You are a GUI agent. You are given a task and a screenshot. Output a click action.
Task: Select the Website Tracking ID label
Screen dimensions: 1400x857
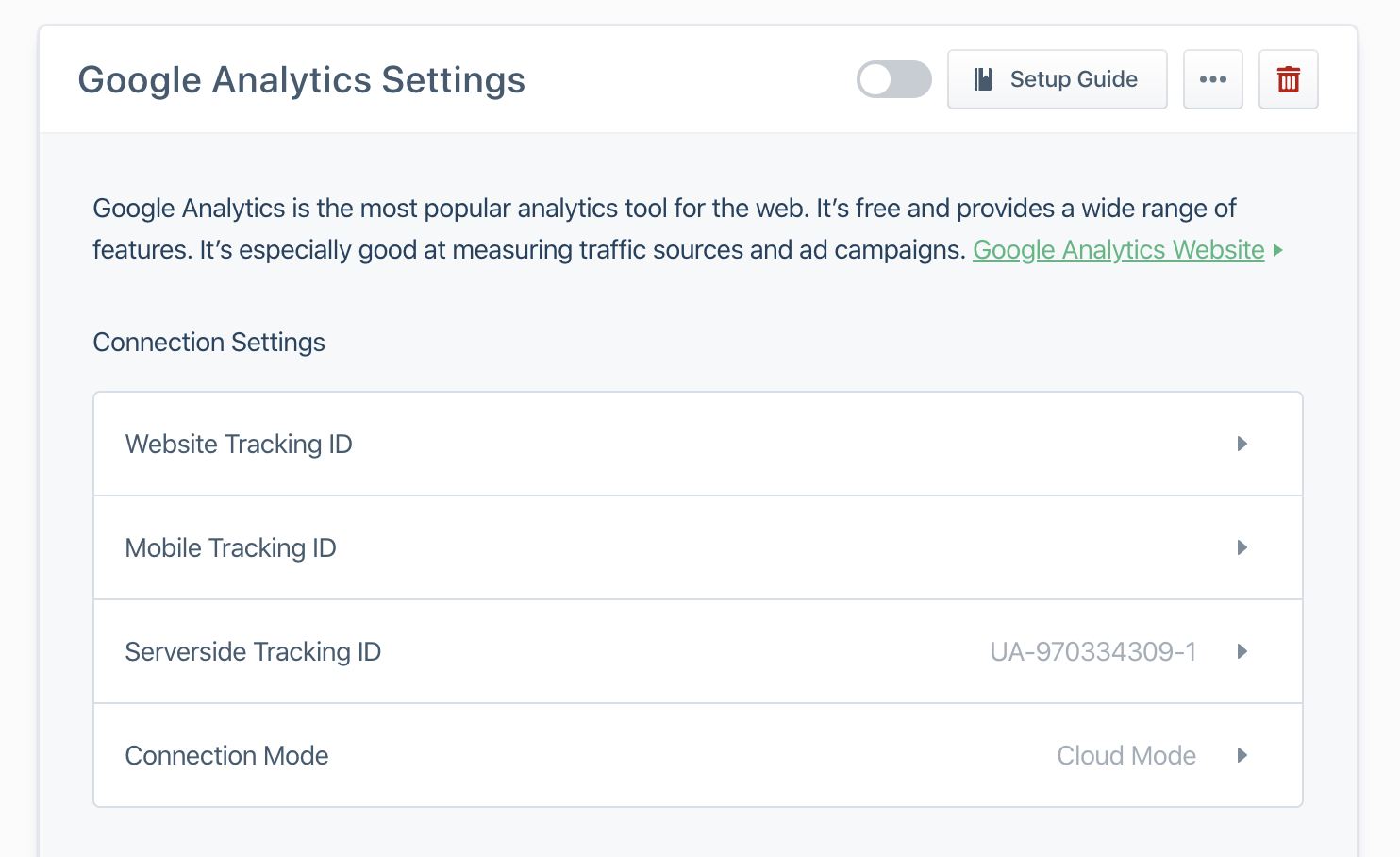(239, 445)
